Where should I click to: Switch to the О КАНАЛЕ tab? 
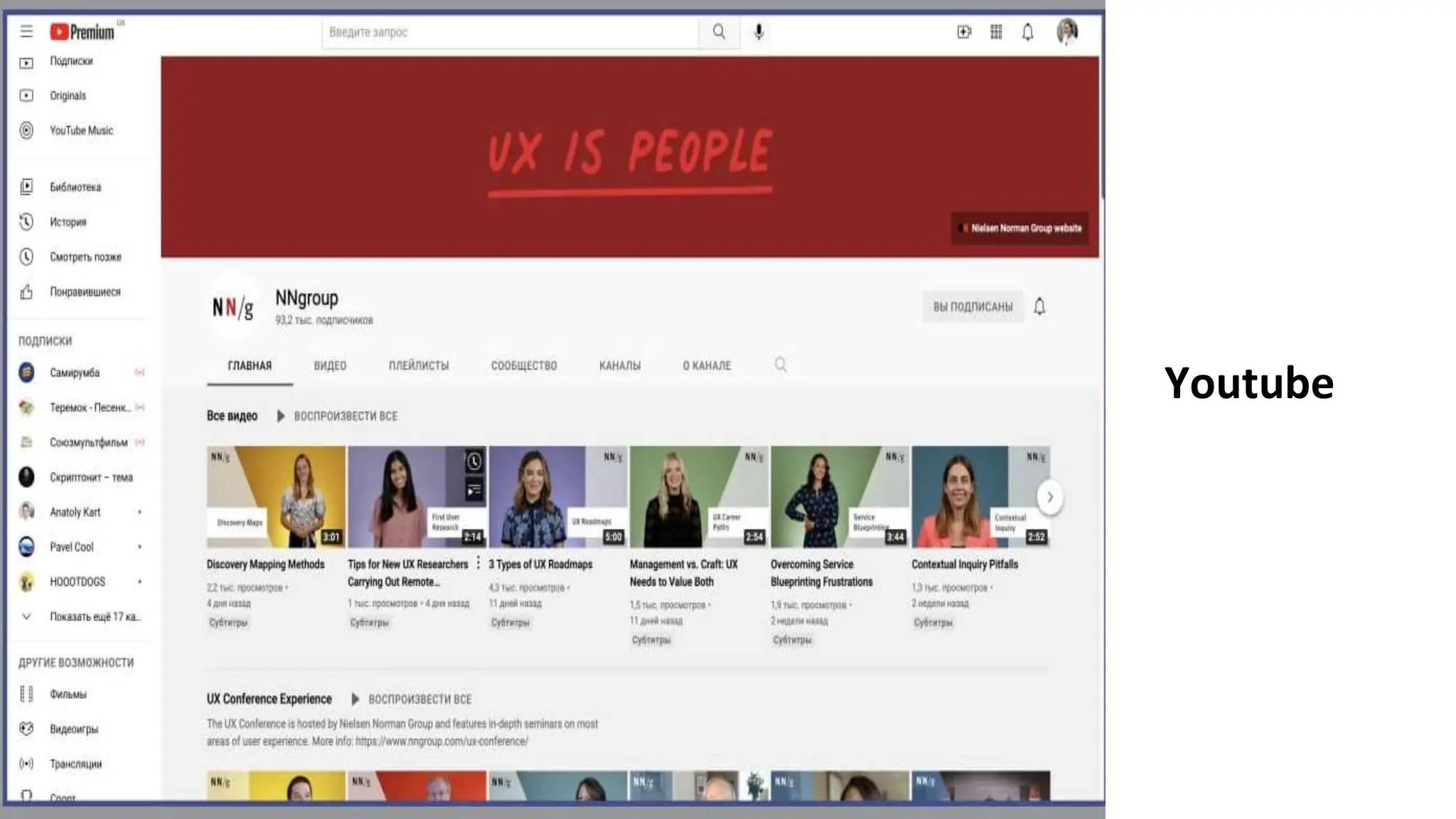pos(707,365)
